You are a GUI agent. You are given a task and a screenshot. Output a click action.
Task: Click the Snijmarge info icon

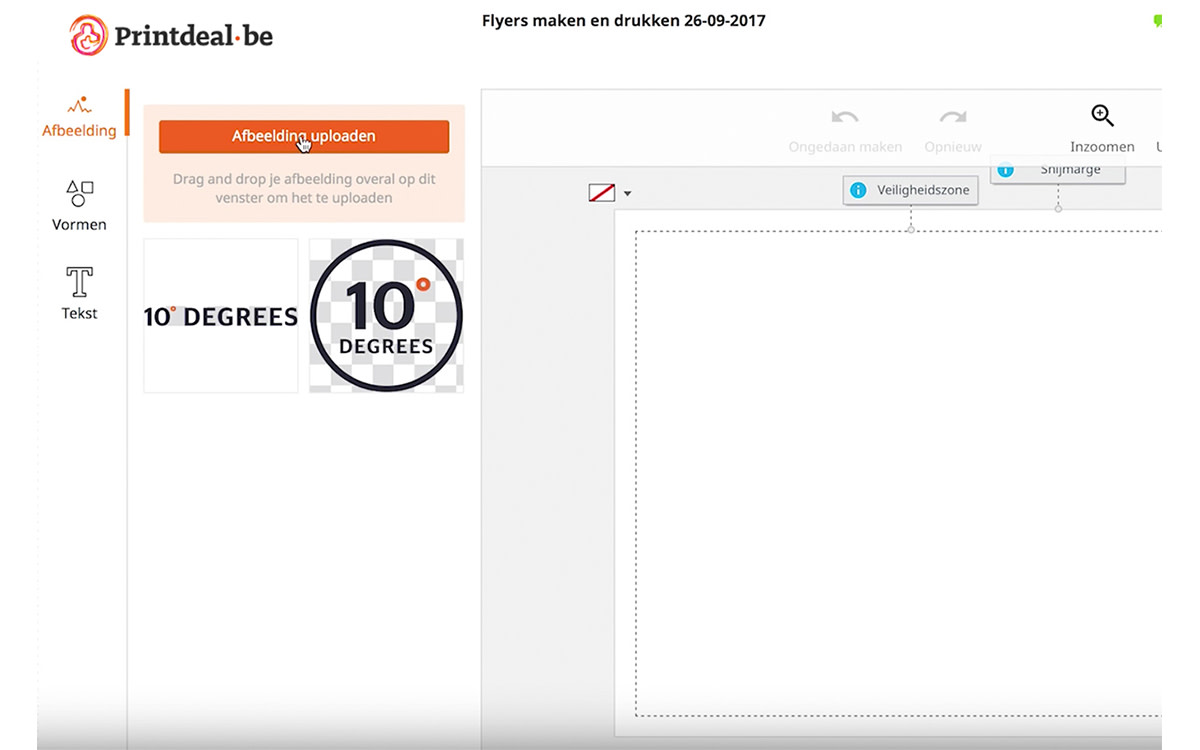1005,171
